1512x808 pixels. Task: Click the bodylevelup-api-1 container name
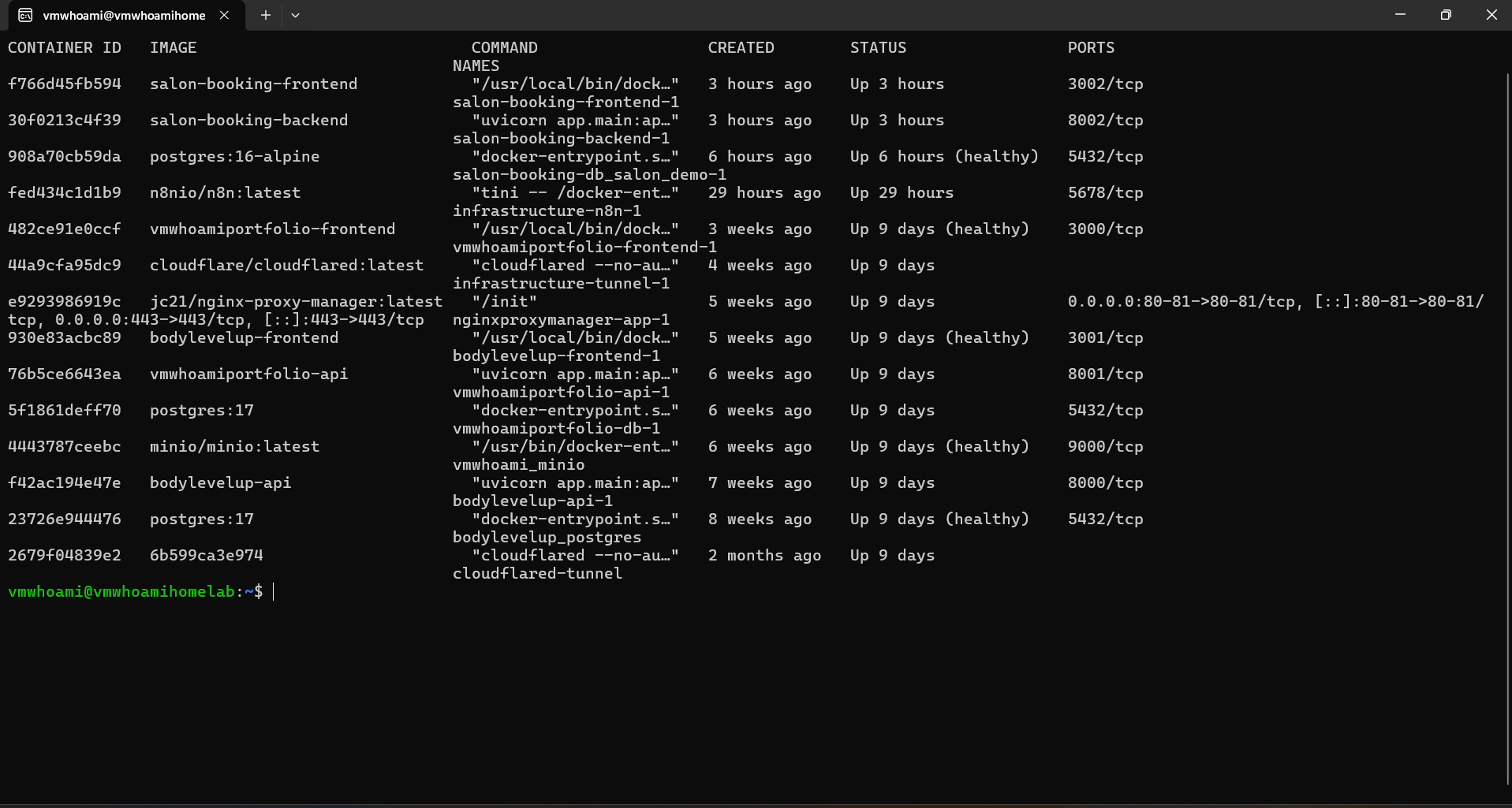(532, 501)
